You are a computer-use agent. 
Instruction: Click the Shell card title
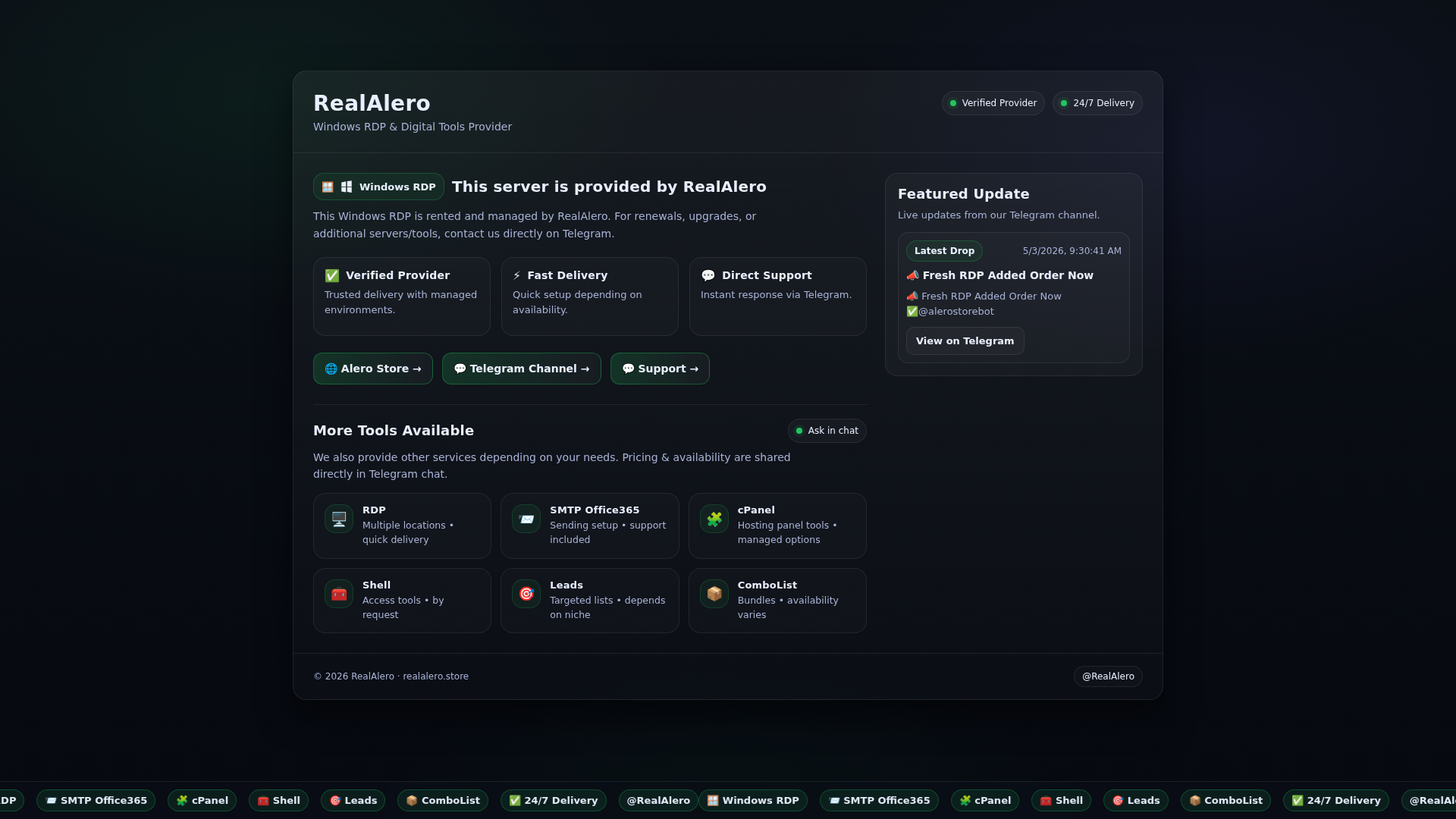376,585
